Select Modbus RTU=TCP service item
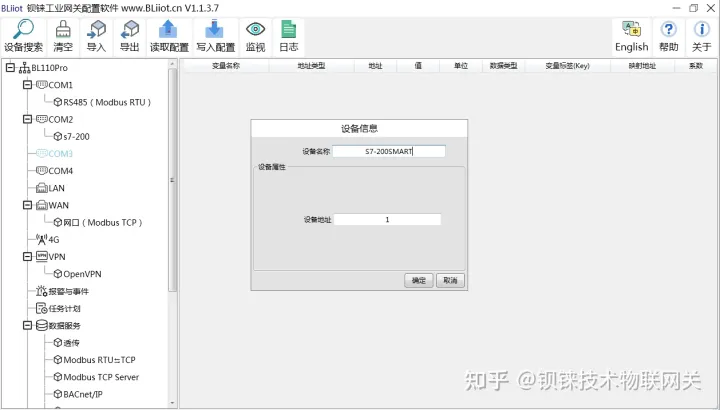The image size is (720, 410). tap(95, 359)
